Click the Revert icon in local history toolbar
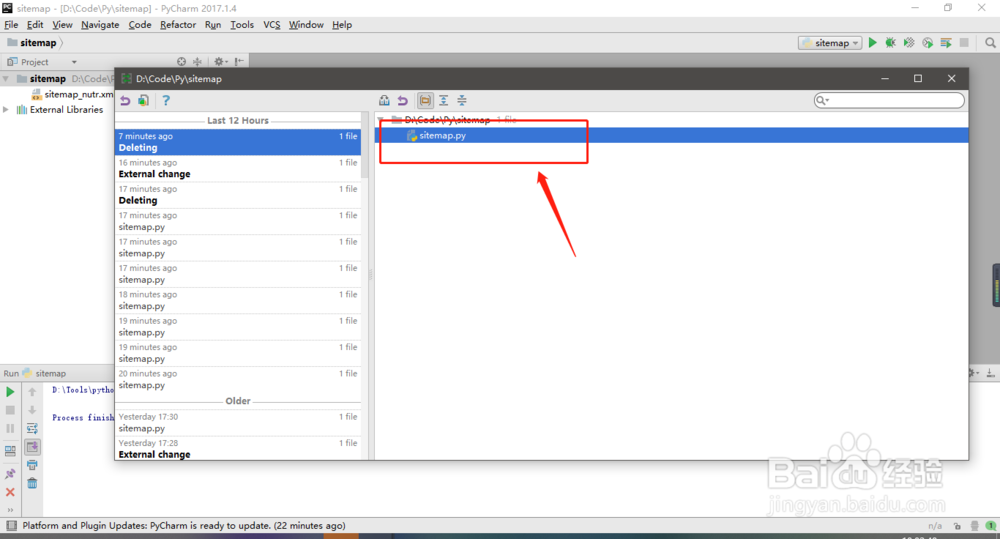1000x539 pixels. coord(125,100)
